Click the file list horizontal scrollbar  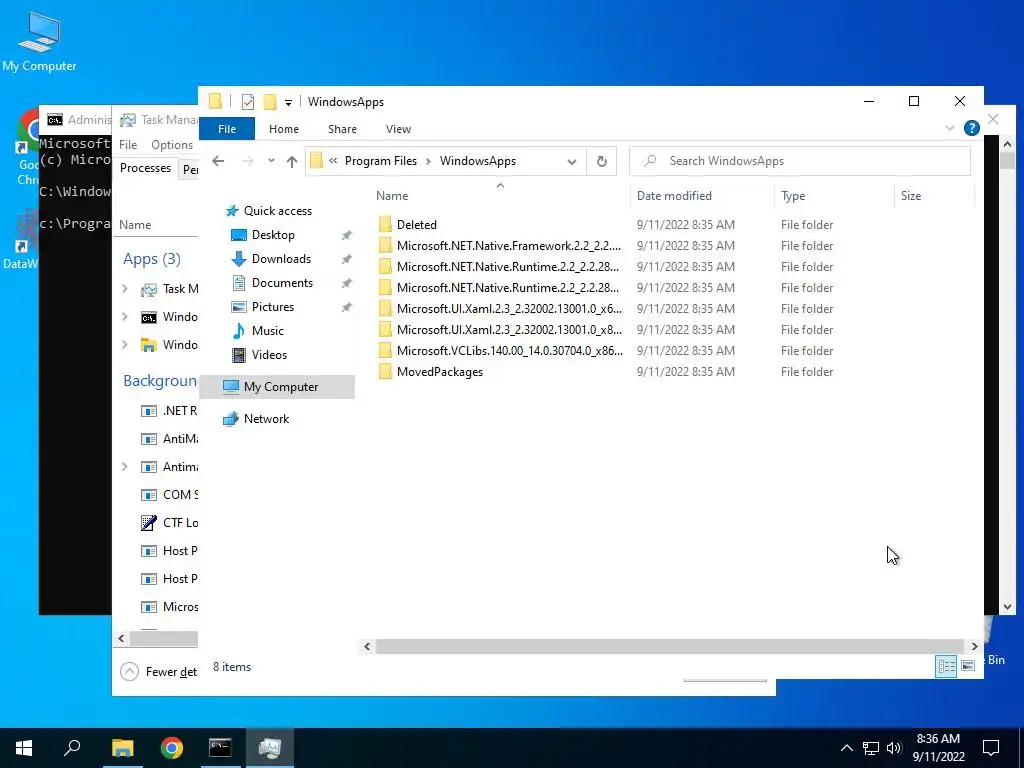pyautogui.click(x=669, y=647)
